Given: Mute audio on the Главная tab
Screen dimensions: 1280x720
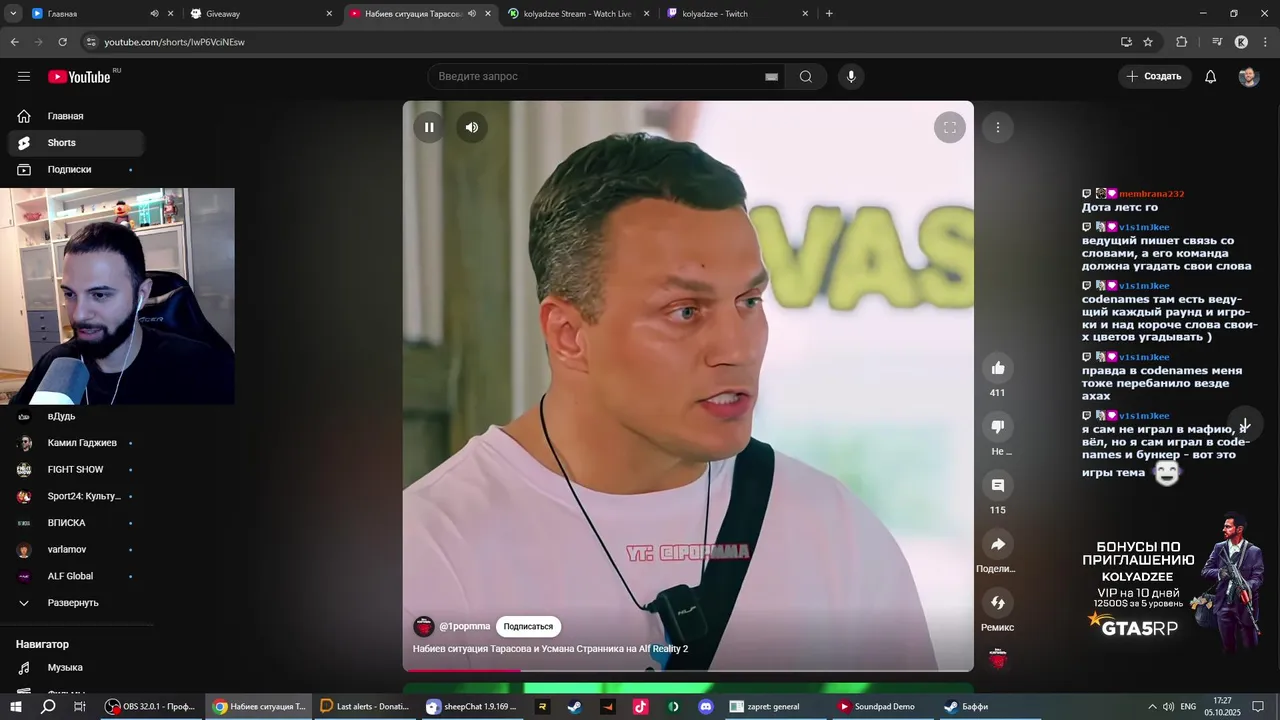Looking at the screenshot, I should point(154,14).
